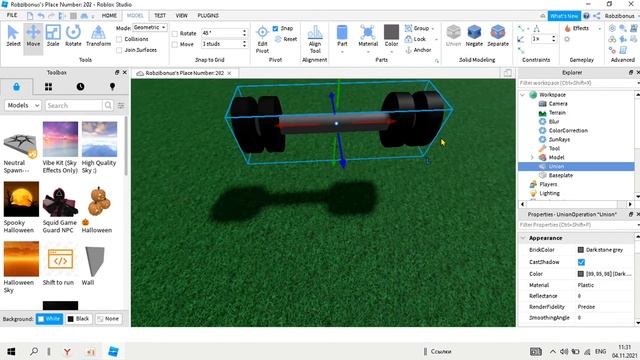Toggle Join Surfaces checkbox
Image resolution: width=640 pixels, height=360 pixels.
(119, 50)
